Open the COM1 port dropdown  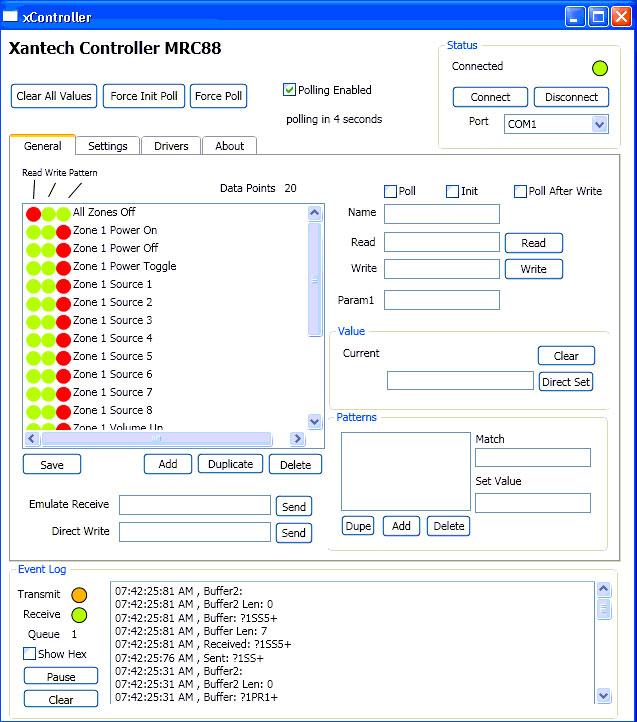(x=599, y=124)
